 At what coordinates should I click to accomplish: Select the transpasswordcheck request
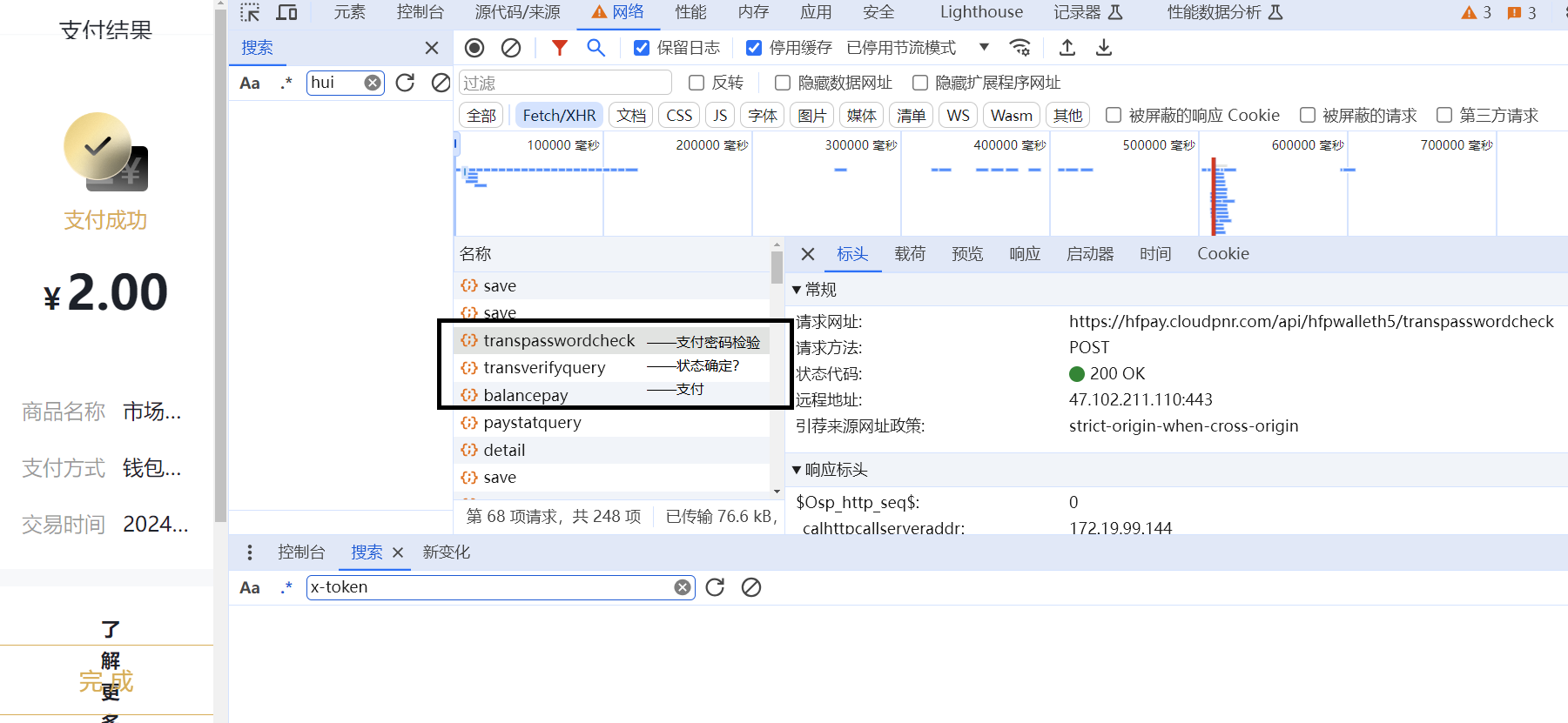(x=611, y=341)
